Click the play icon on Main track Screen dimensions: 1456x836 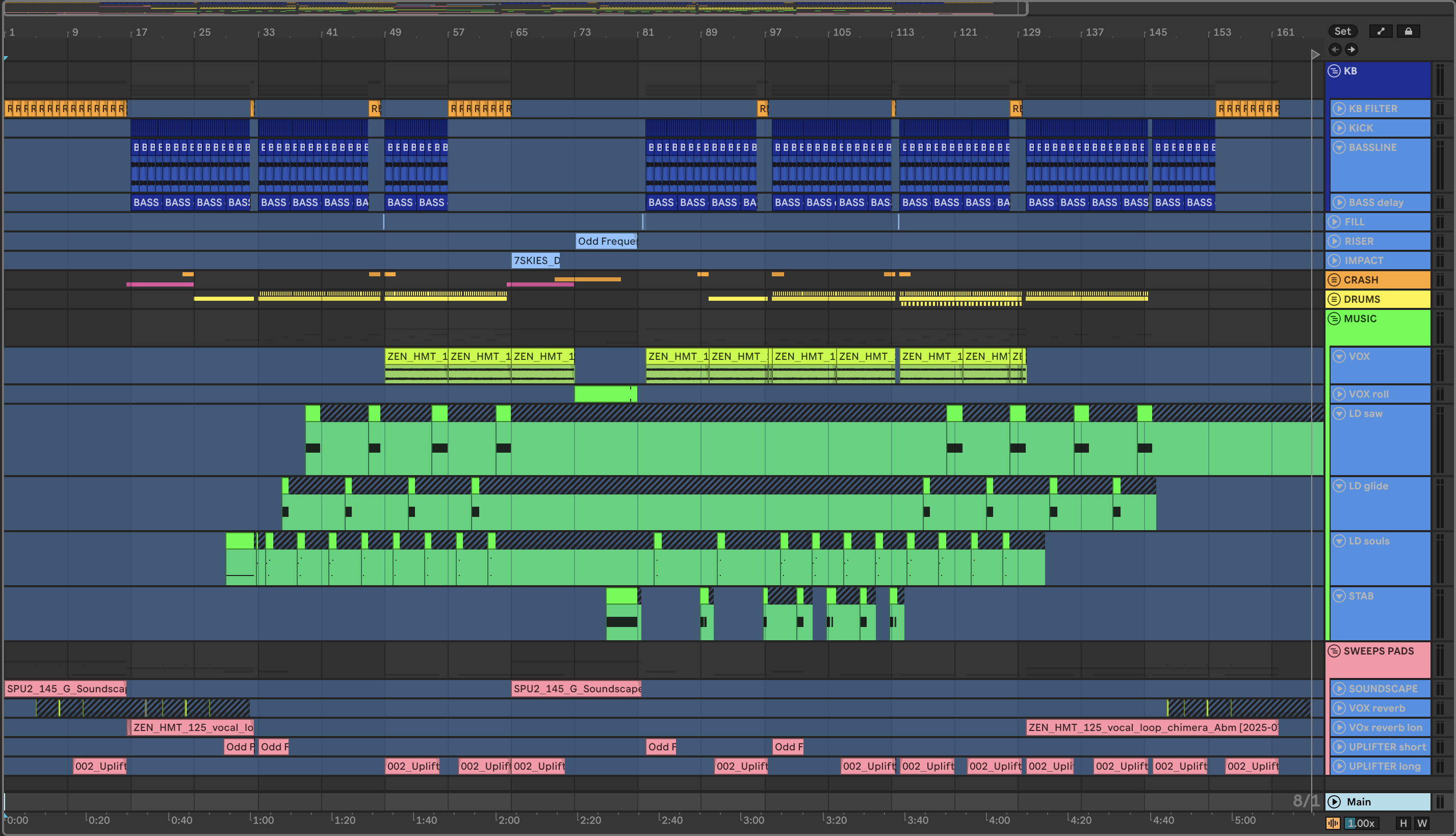[x=1334, y=801]
